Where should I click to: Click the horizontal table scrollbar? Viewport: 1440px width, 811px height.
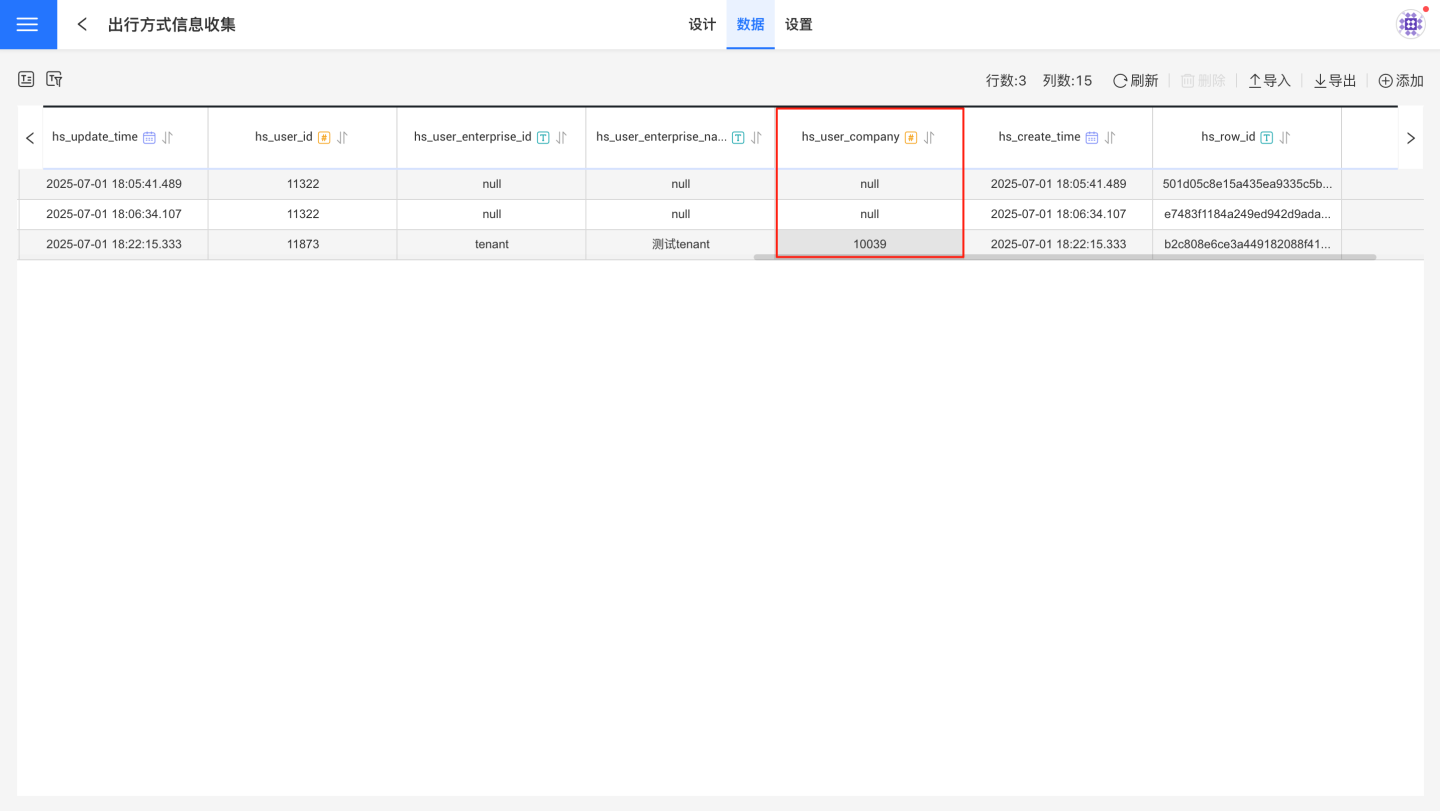click(x=1064, y=257)
